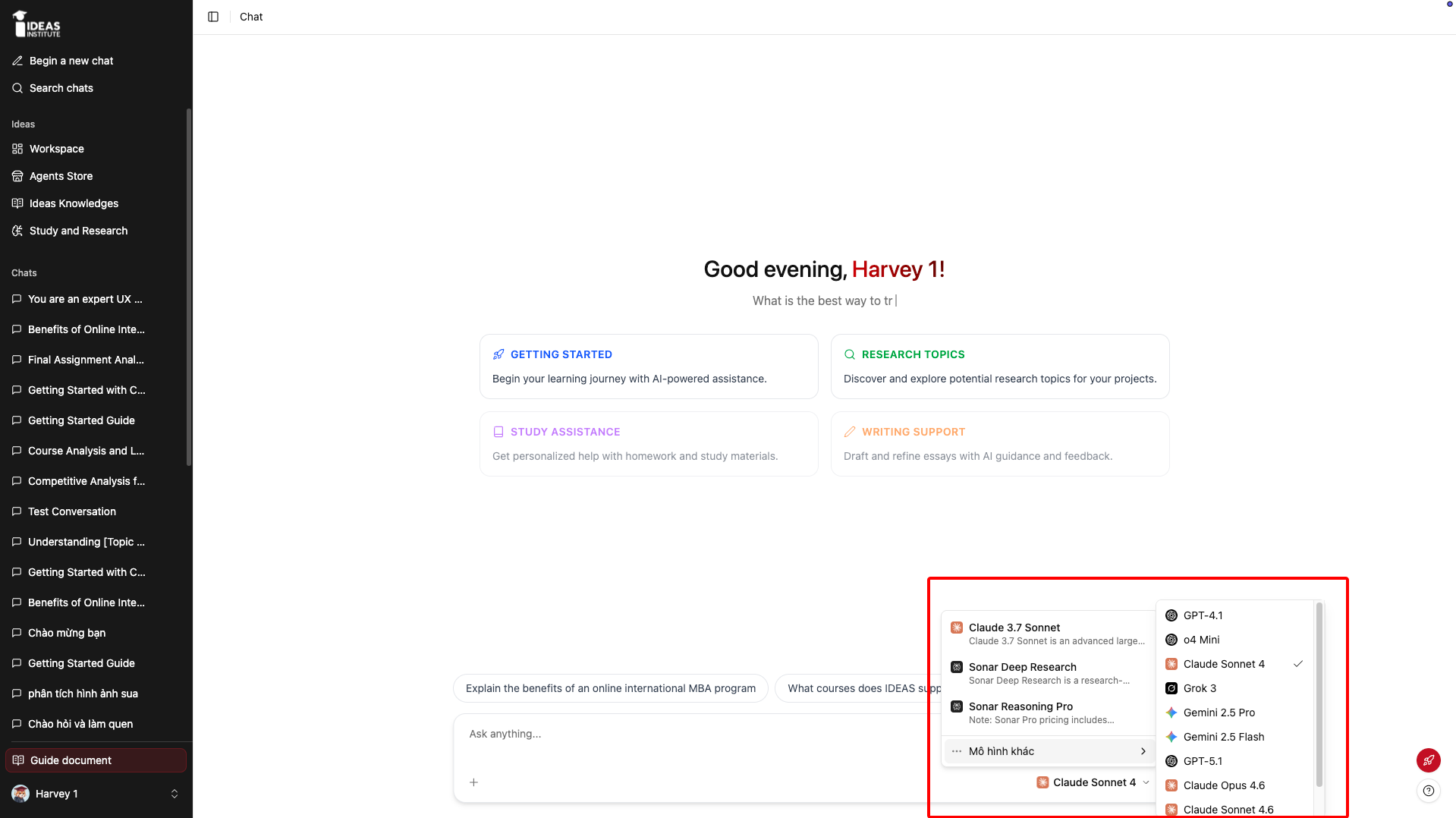
Task: Open Study and Research page
Action: [96, 231]
